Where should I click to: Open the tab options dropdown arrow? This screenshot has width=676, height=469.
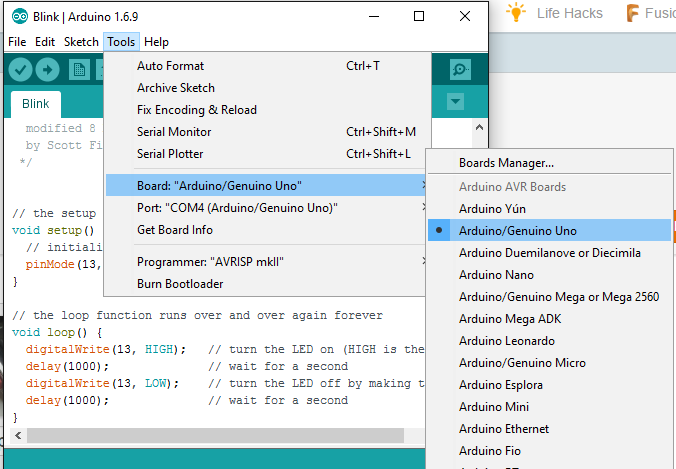tap(455, 102)
